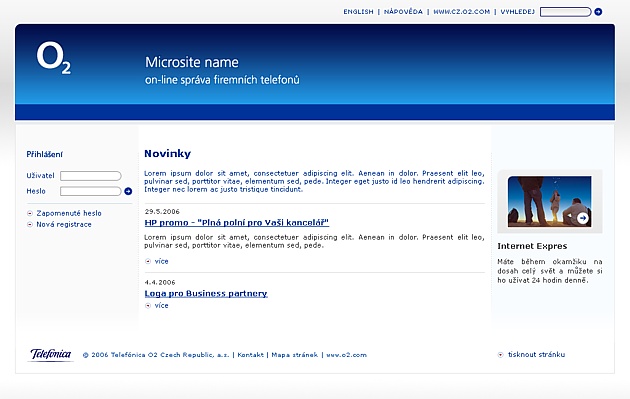630x399 pixels.
Task: Click the arrow icon on the Internet Expres image
Action: point(583,218)
